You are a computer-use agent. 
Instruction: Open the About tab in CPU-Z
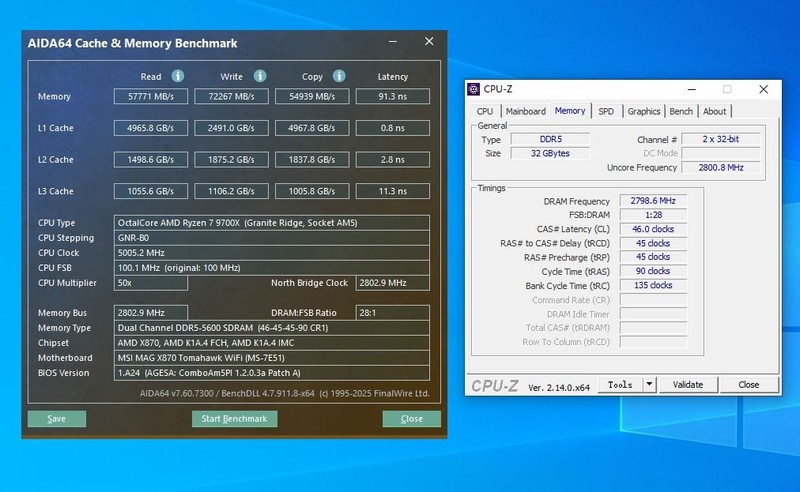714,111
